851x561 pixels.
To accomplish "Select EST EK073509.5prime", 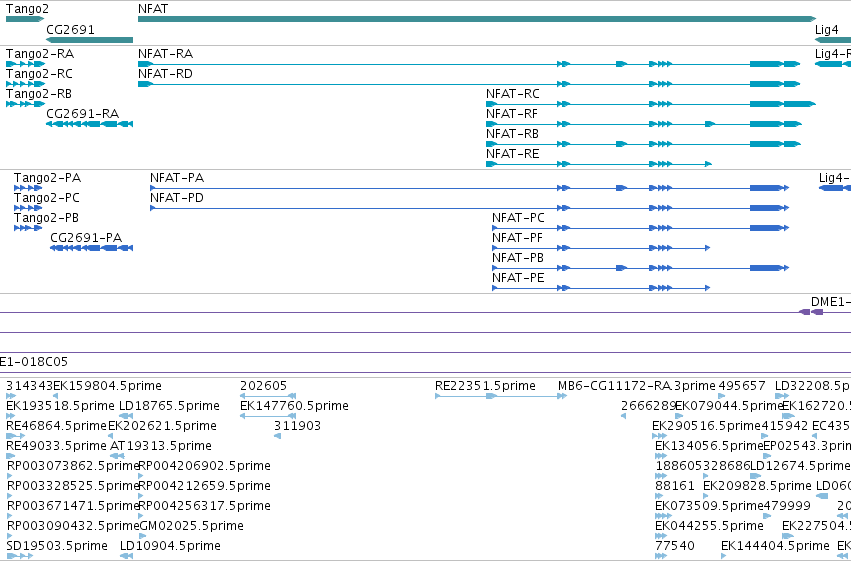I will click(x=709, y=506).
